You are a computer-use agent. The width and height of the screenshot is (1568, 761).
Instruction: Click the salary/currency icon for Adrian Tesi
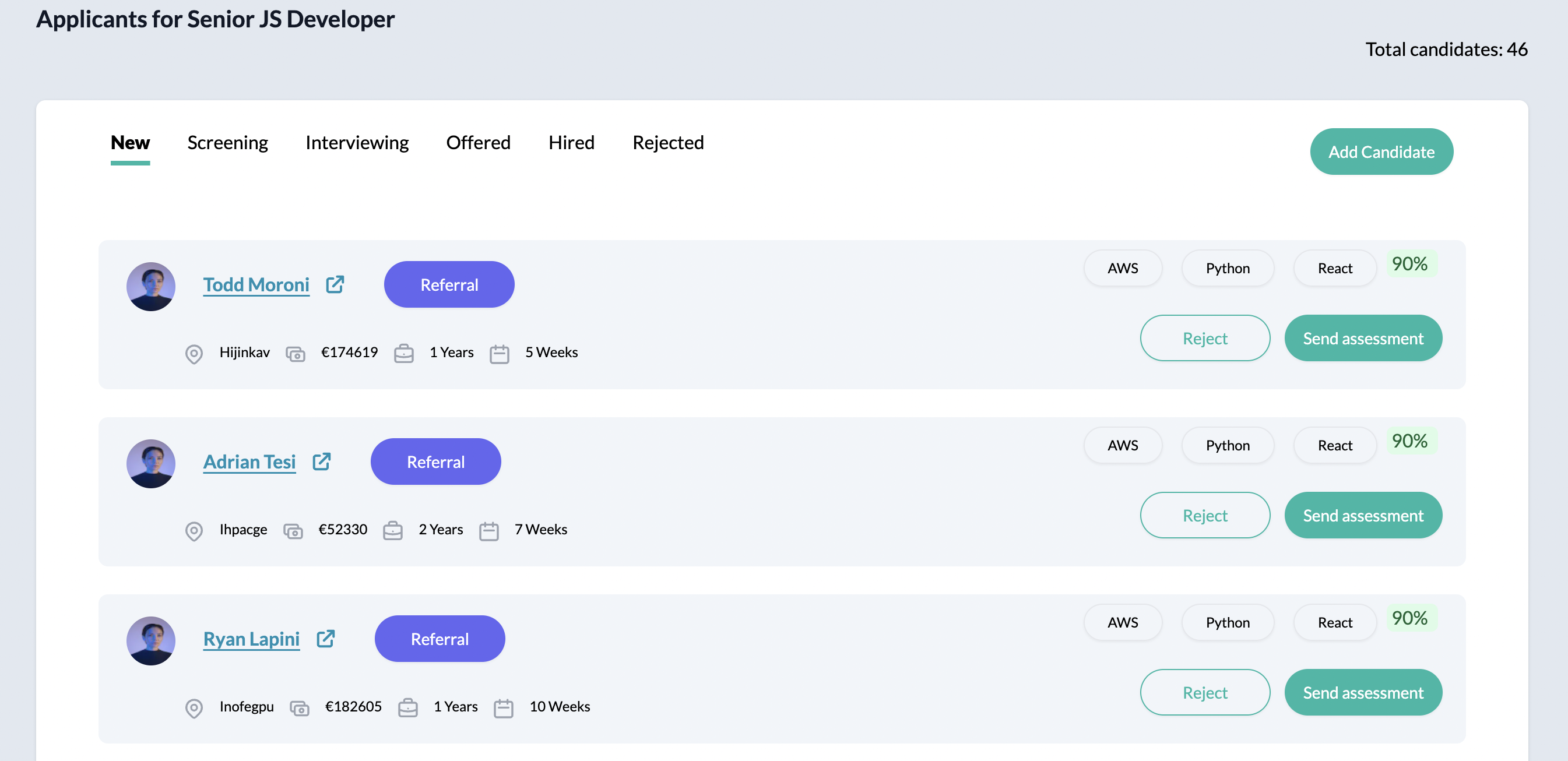click(x=294, y=530)
